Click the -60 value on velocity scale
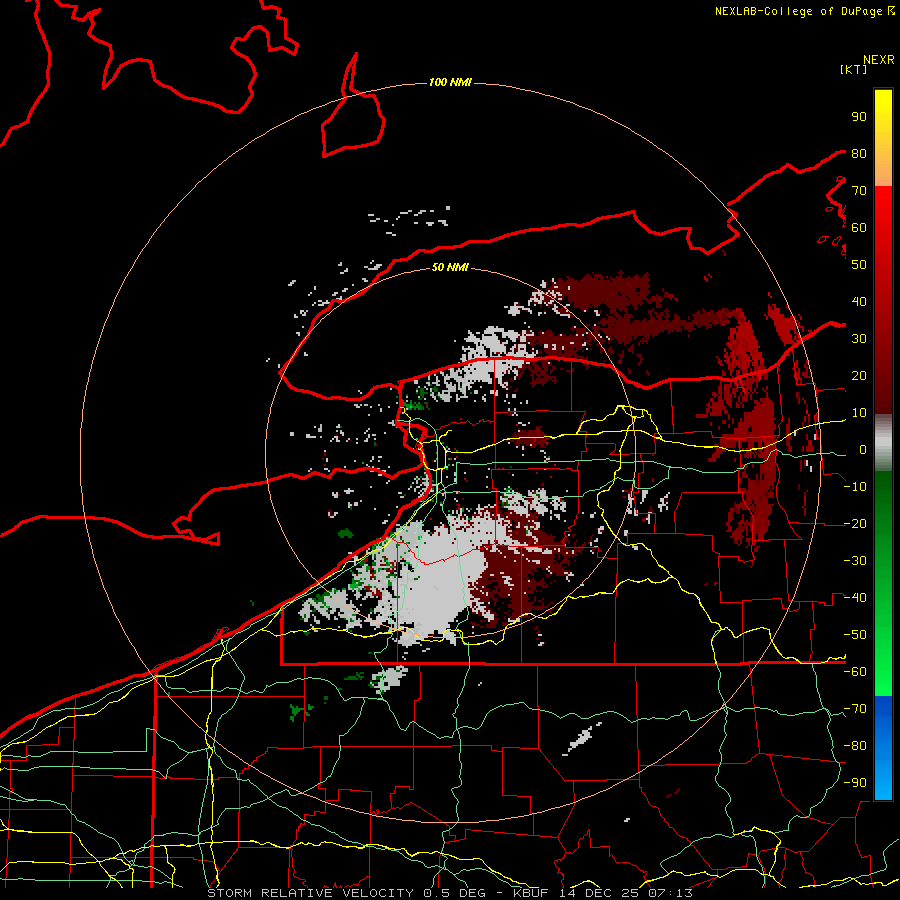Image resolution: width=900 pixels, height=900 pixels. pyautogui.click(x=855, y=672)
